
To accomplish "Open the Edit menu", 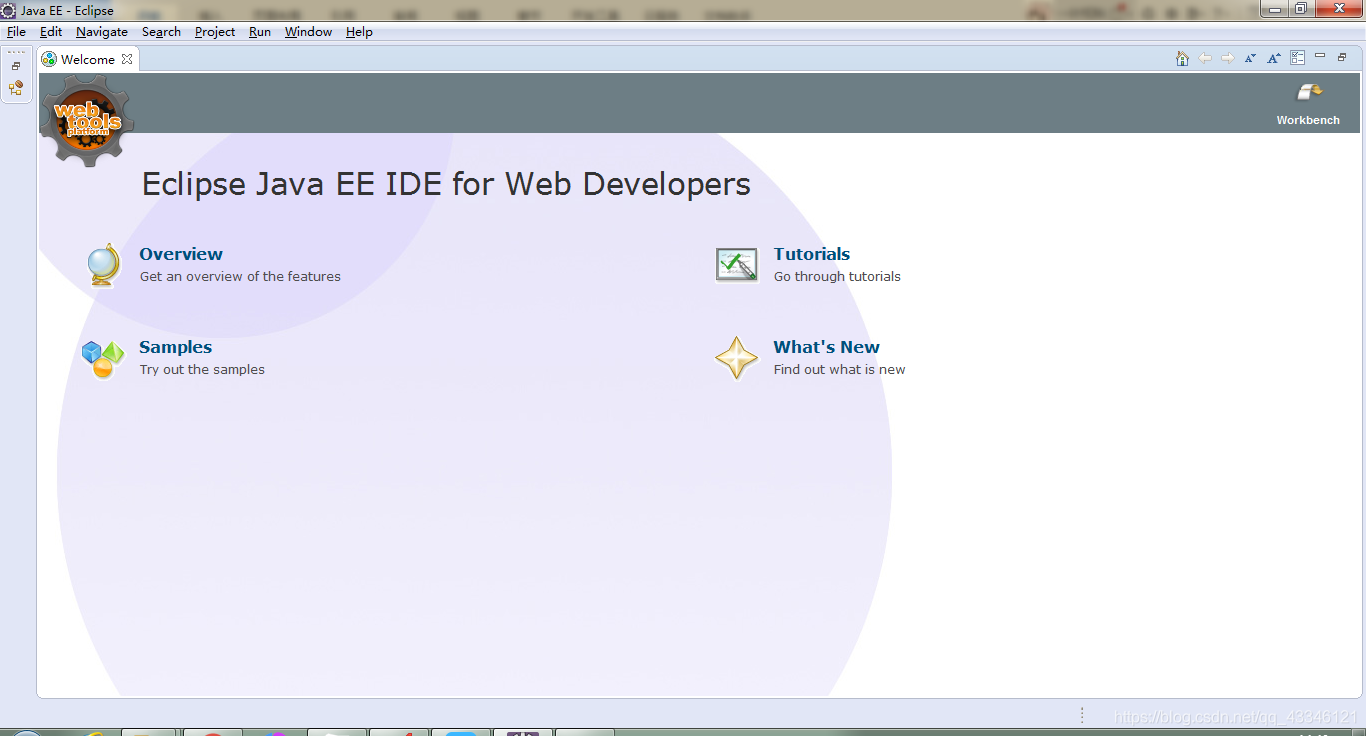I will coord(51,32).
